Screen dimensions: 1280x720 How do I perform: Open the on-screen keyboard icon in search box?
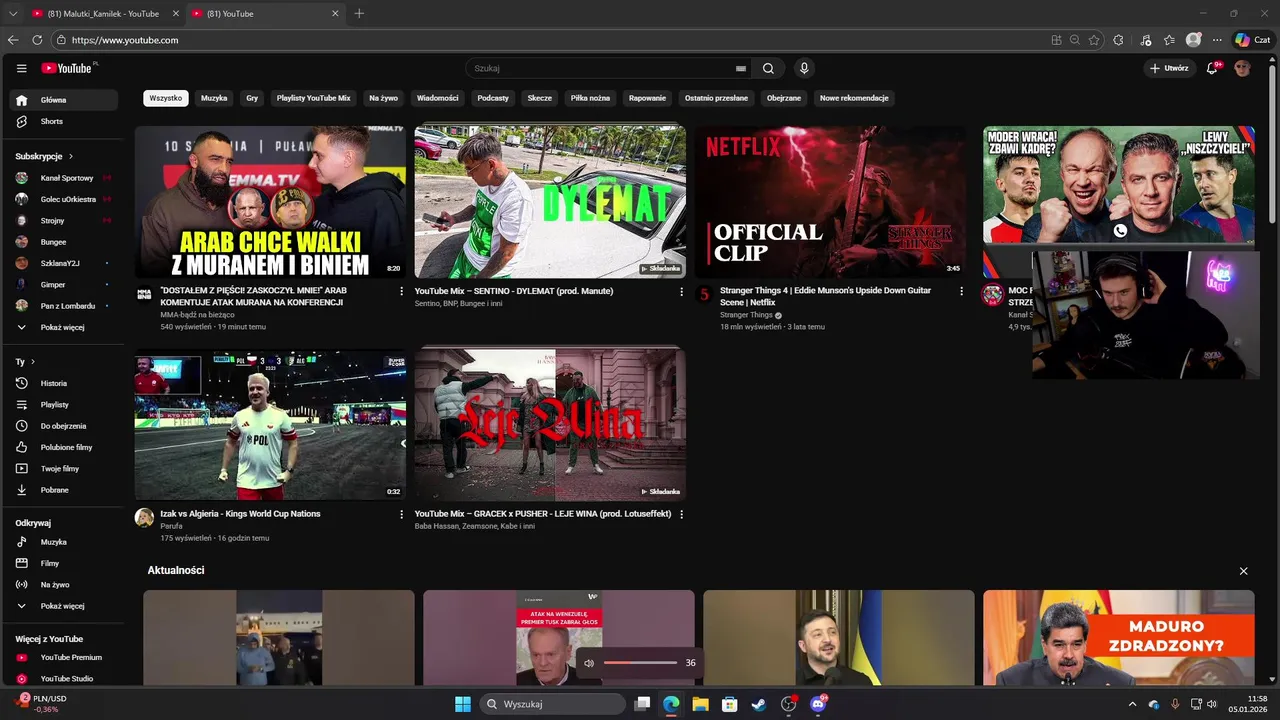[x=741, y=68]
